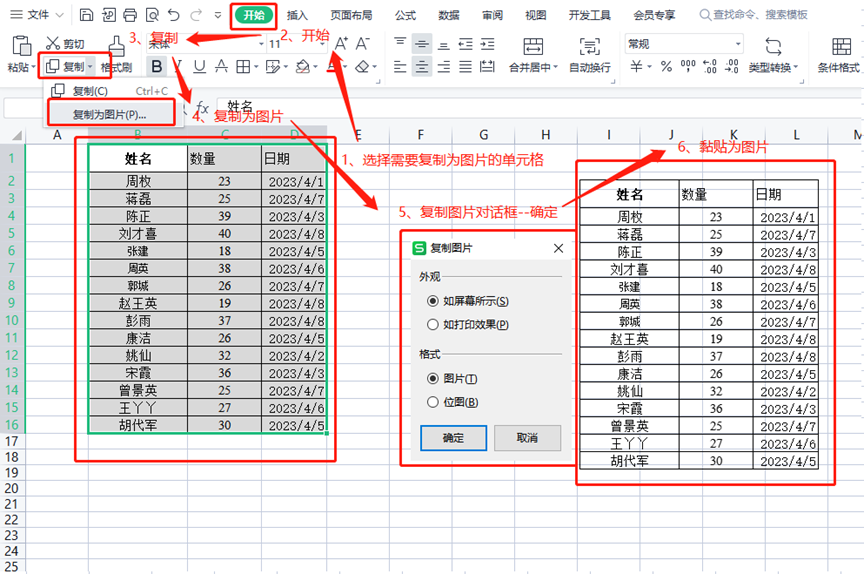Open Print Preview from quick toolbar

[152, 15]
